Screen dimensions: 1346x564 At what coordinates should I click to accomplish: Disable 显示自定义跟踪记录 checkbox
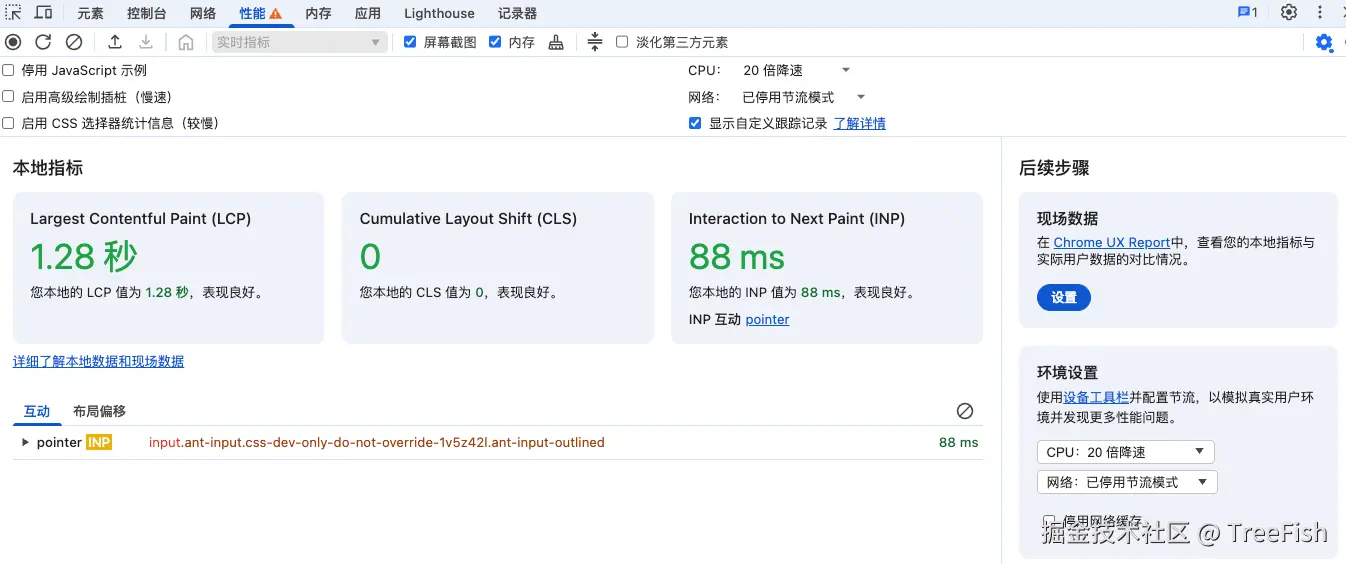pos(695,124)
